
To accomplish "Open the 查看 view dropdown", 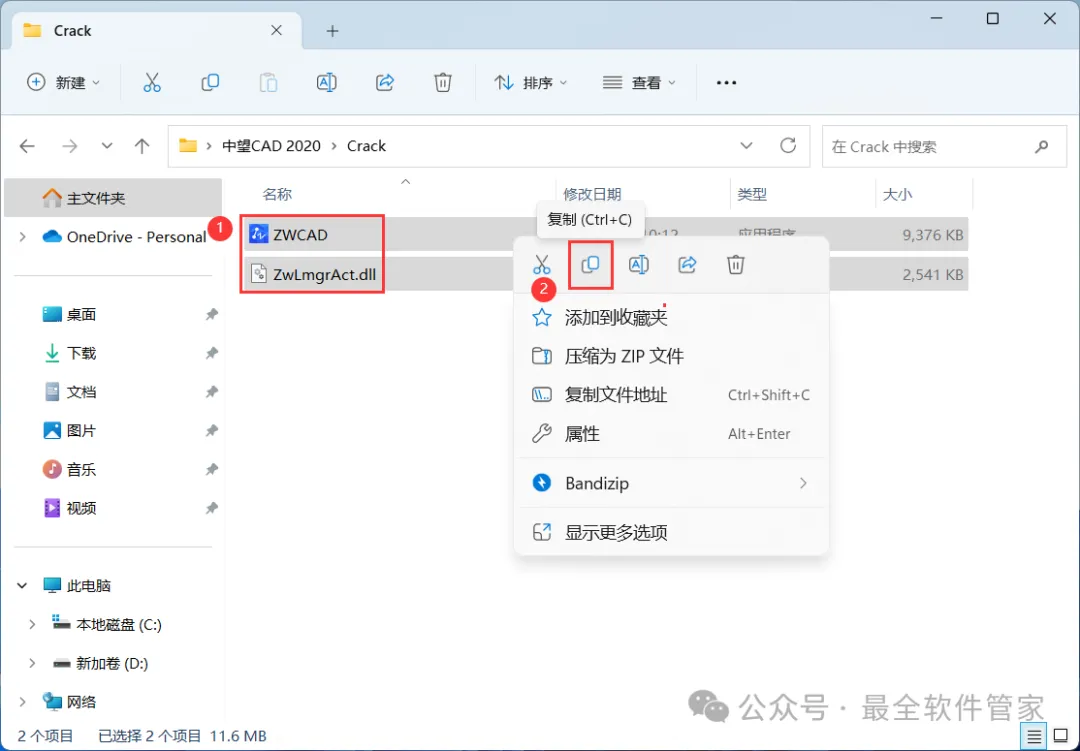I will click(x=639, y=83).
